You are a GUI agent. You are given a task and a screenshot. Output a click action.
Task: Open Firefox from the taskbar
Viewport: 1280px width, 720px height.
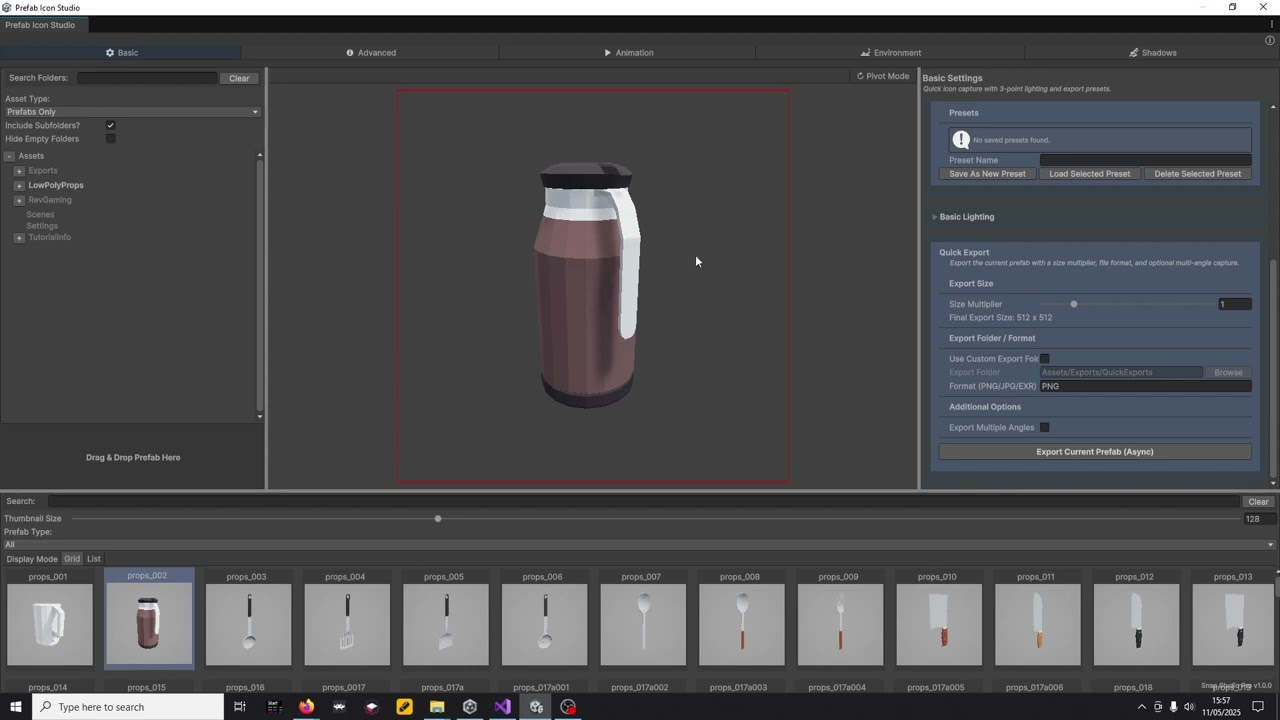(306, 707)
